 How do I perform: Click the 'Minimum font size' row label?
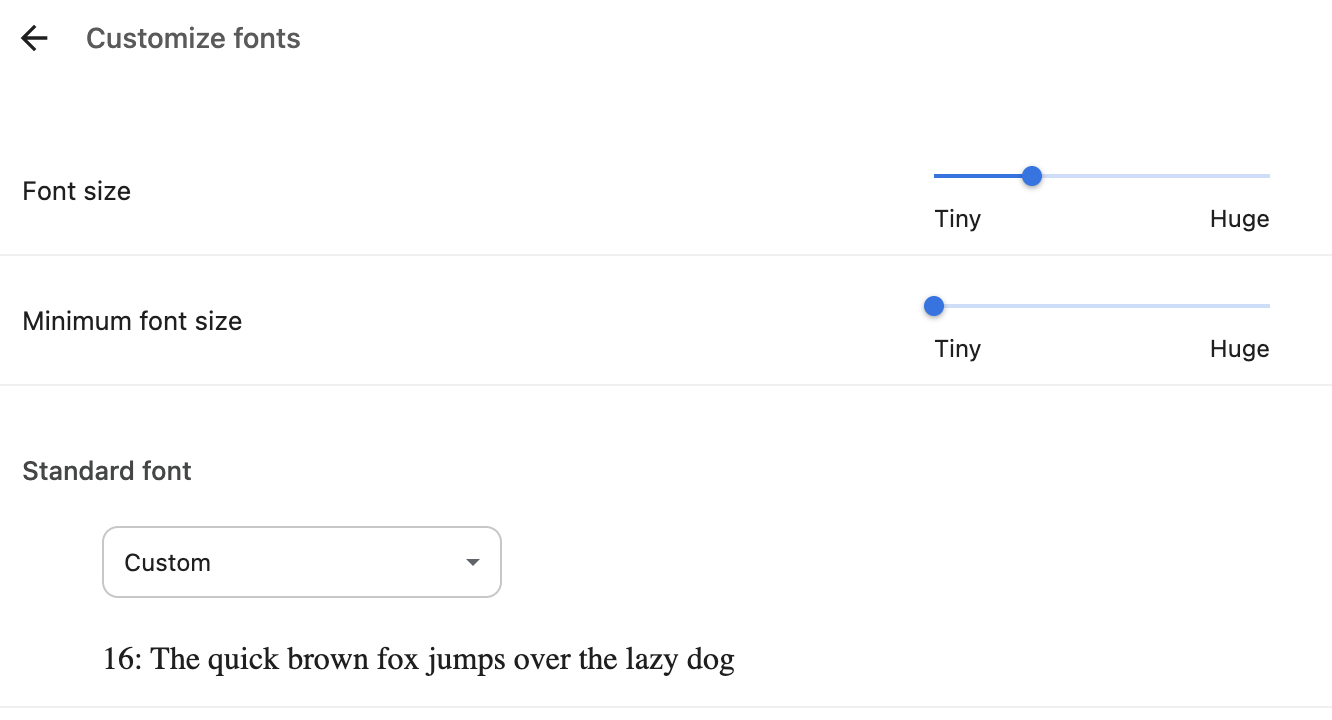click(x=132, y=321)
